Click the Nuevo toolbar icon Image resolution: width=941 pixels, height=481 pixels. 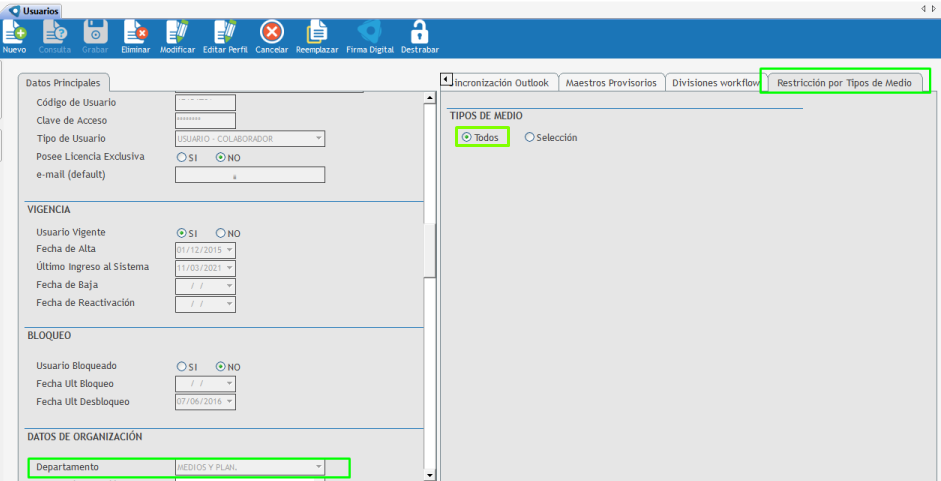tap(14, 33)
